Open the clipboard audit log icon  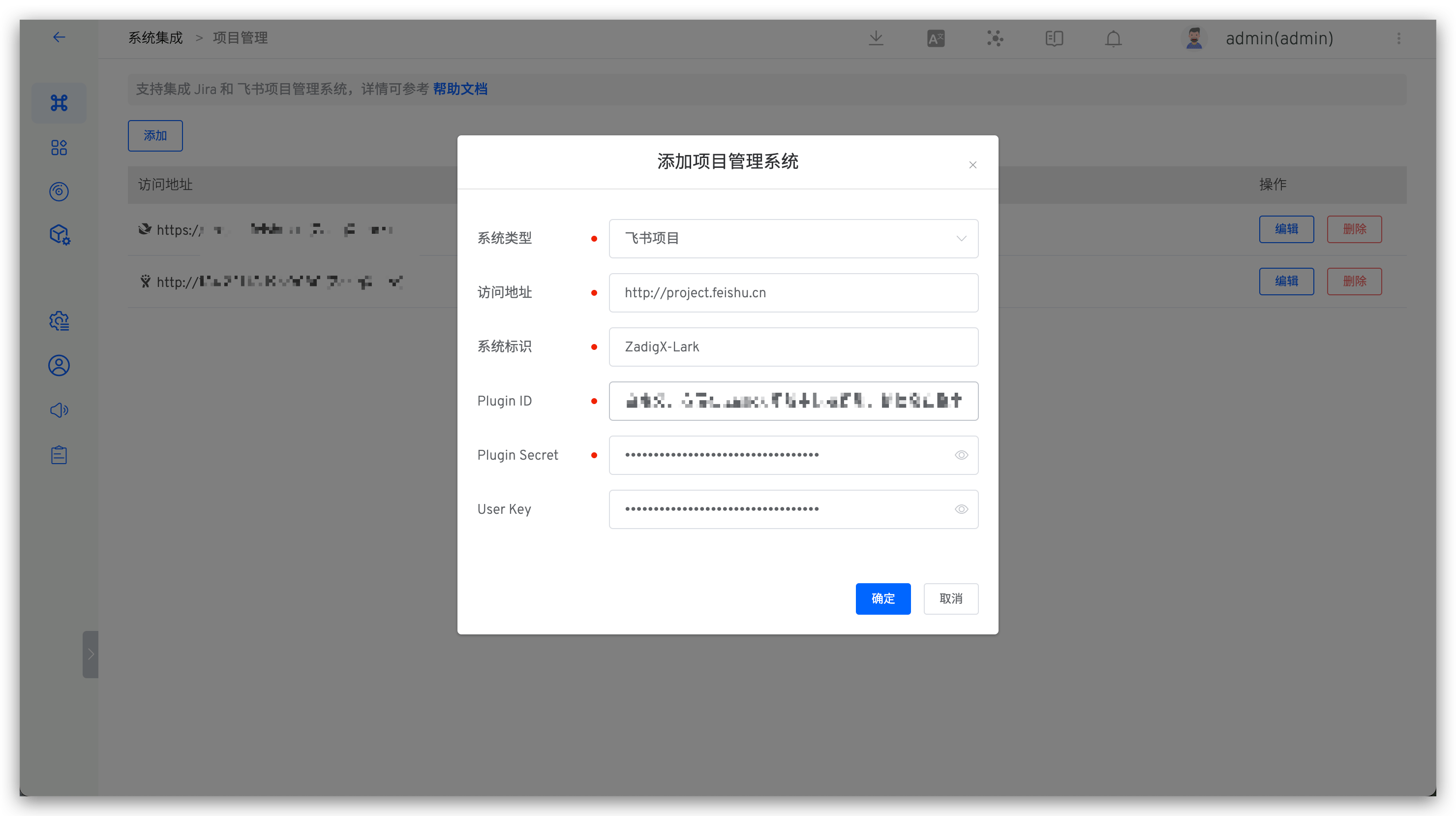click(59, 455)
